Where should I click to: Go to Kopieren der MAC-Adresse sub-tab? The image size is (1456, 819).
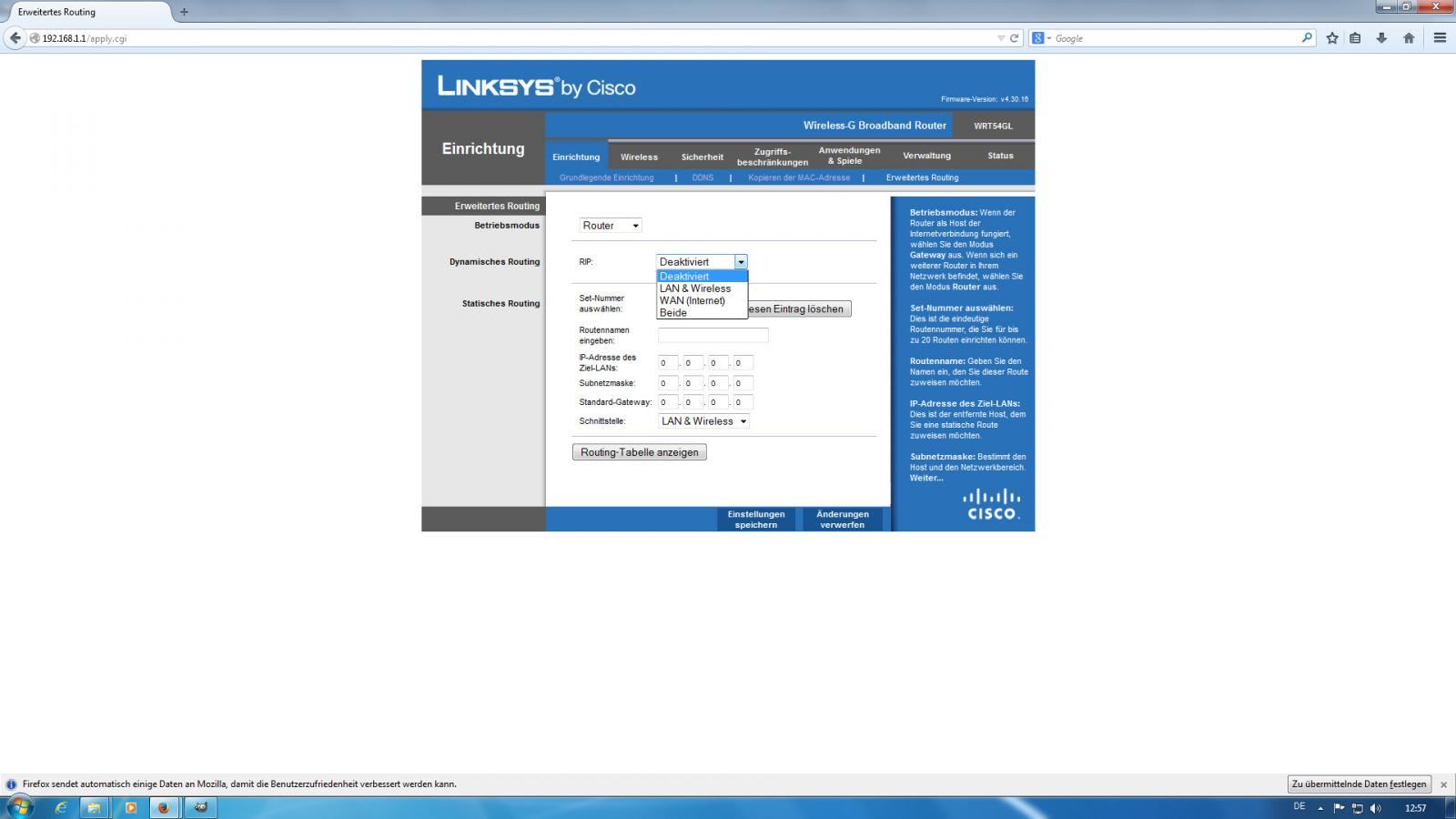(799, 177)
